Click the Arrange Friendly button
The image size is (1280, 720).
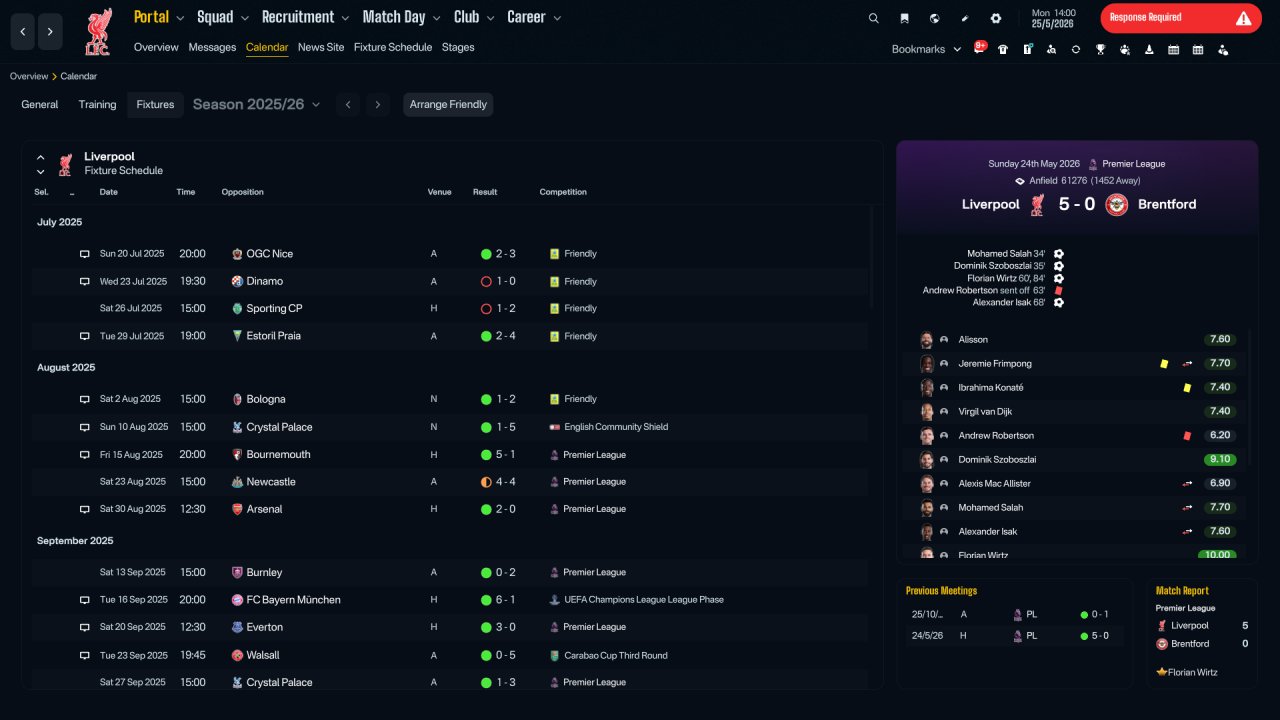(448, 105)
